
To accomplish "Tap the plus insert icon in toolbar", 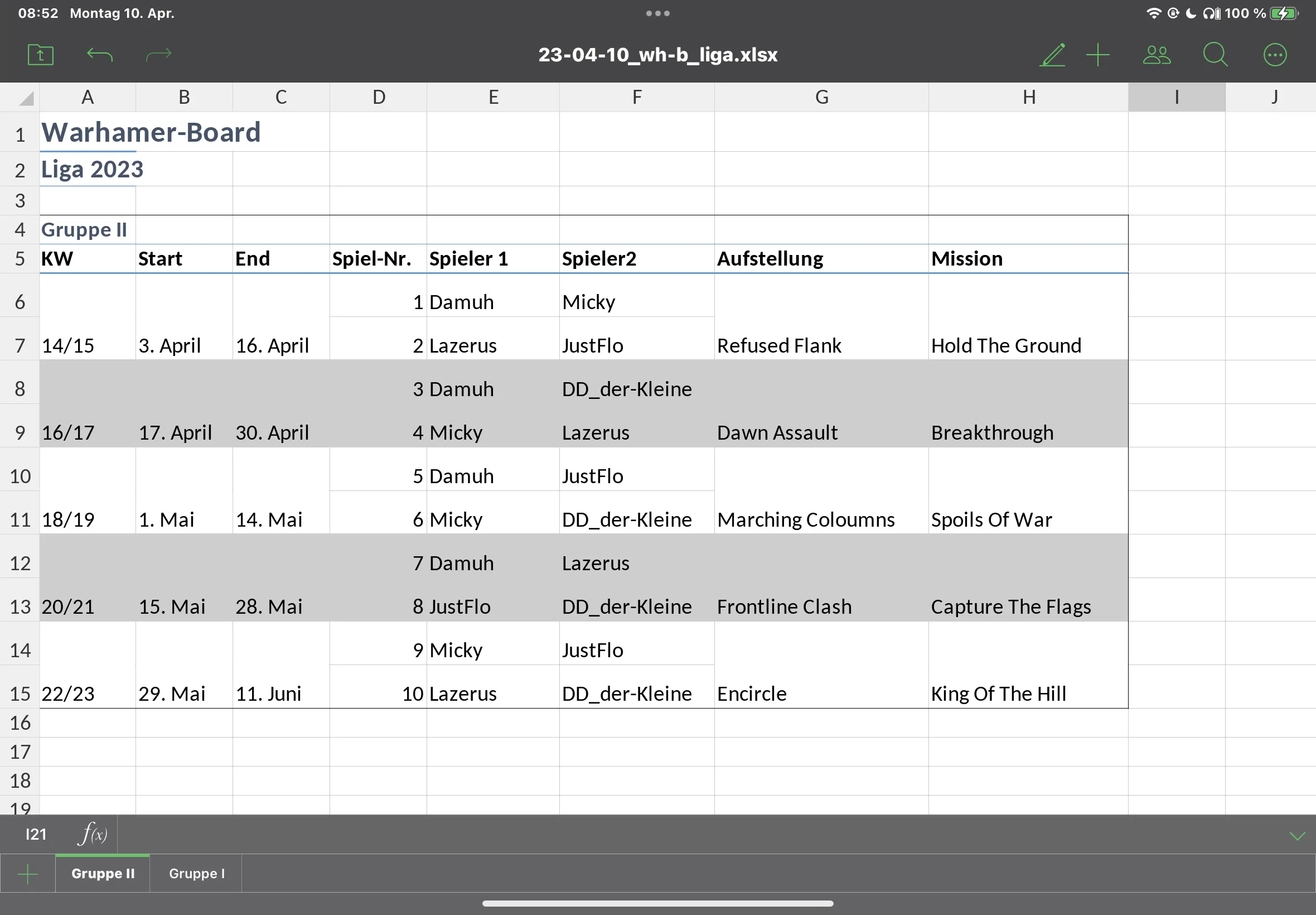I will pos(1098,55).
